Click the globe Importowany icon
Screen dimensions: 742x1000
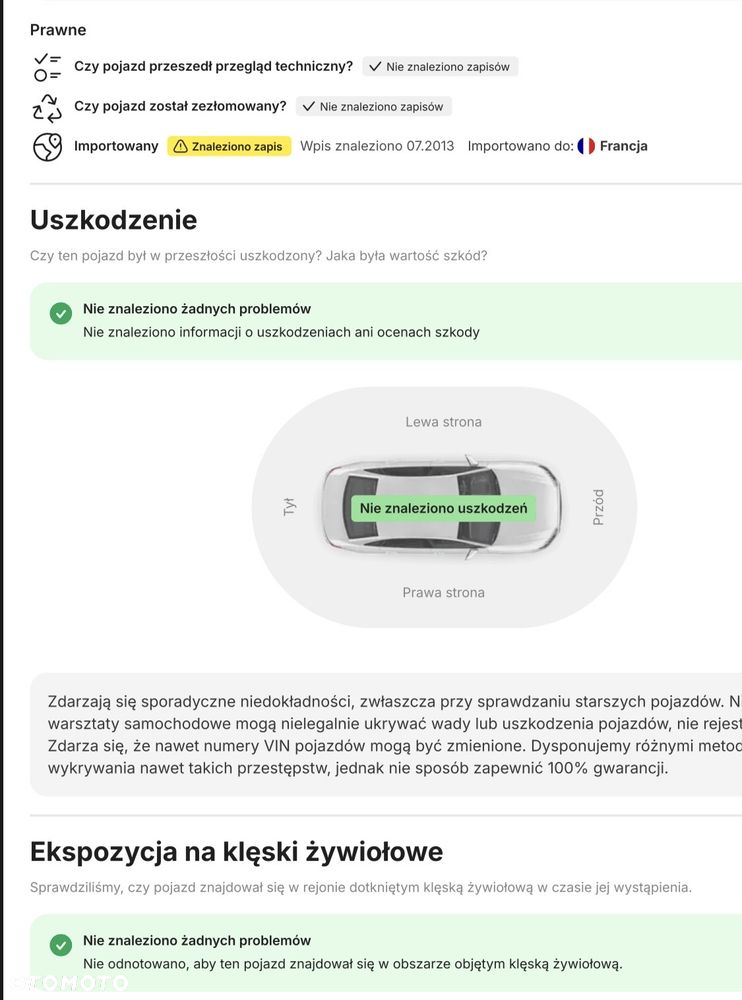click(x=47, y=147)
